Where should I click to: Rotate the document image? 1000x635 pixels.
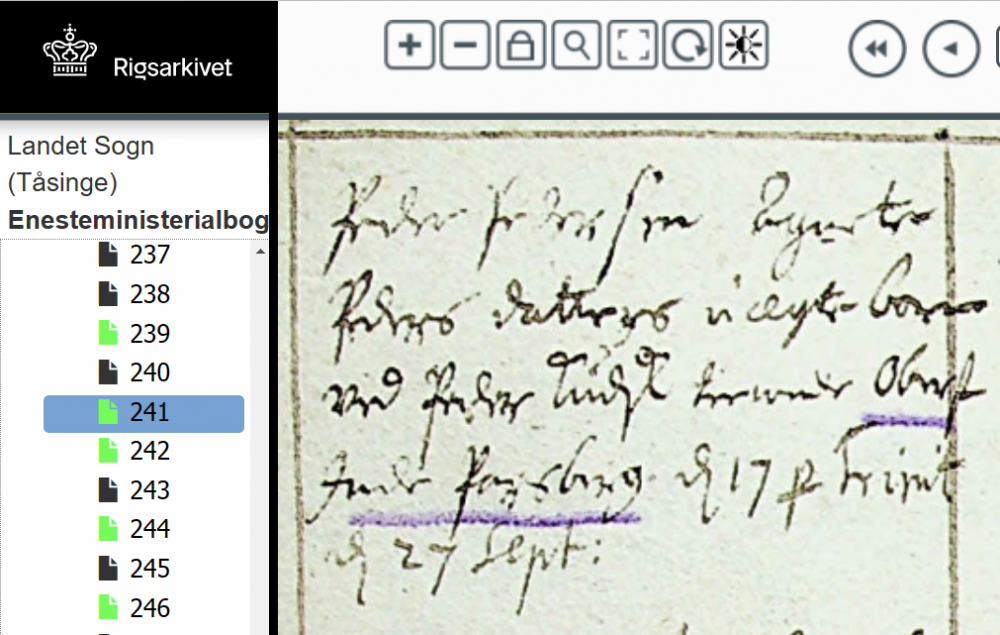click(x=688, y=45)
